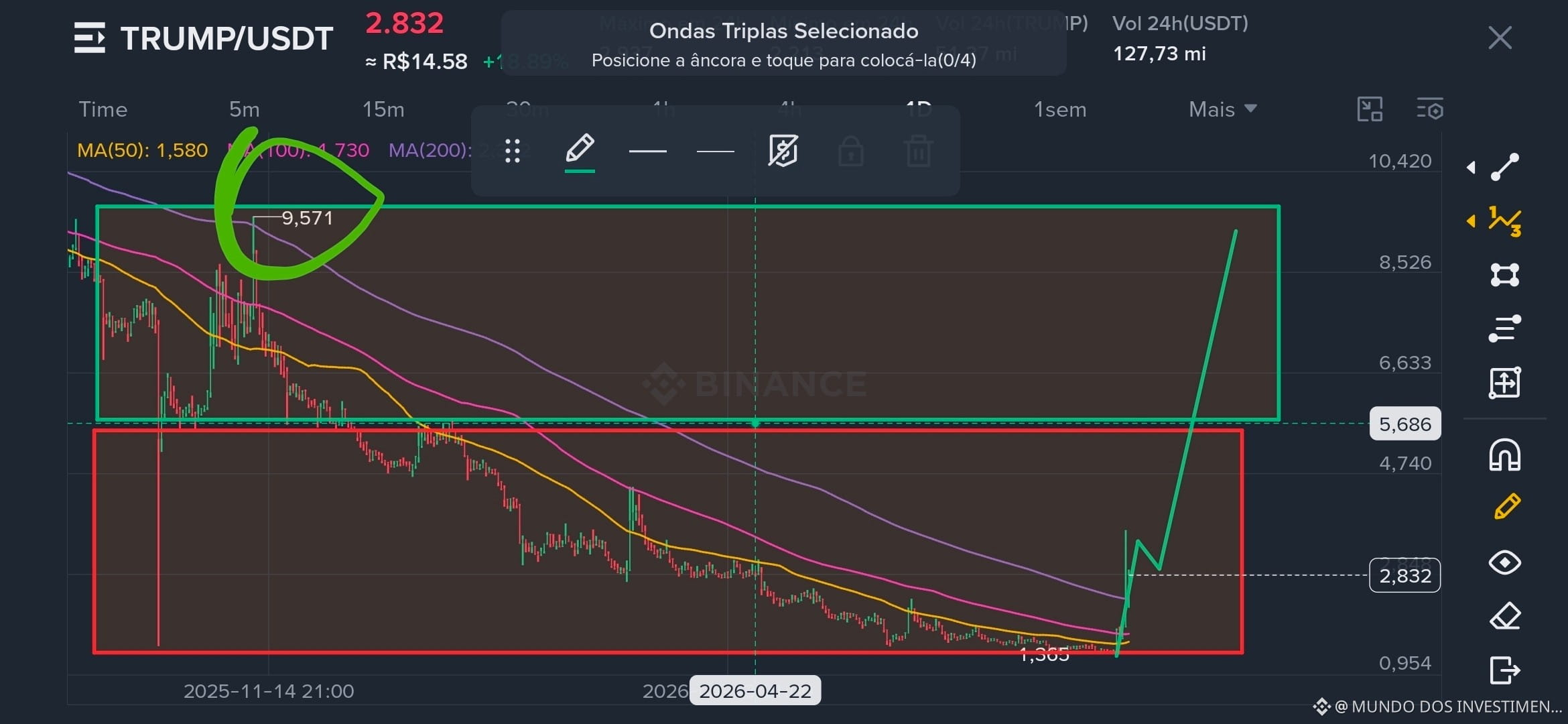Select the measurement range tool
The image size is (1568, 724).
pos(1505,383)
